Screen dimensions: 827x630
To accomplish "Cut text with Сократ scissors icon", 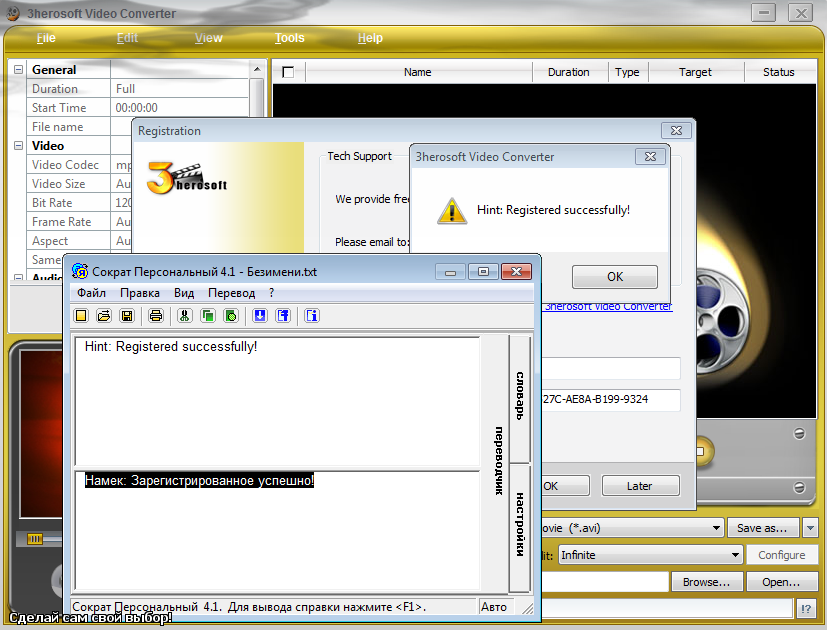I will point(185,316).
